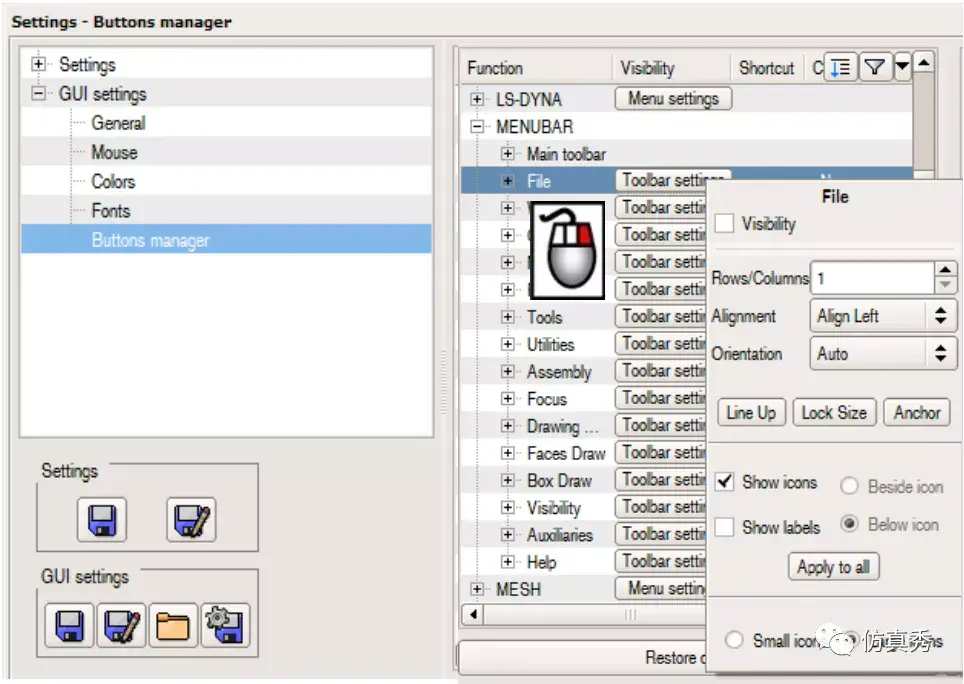Click the save icon under Settings group
Screen dimensions: 964x684
coord(102,519)
